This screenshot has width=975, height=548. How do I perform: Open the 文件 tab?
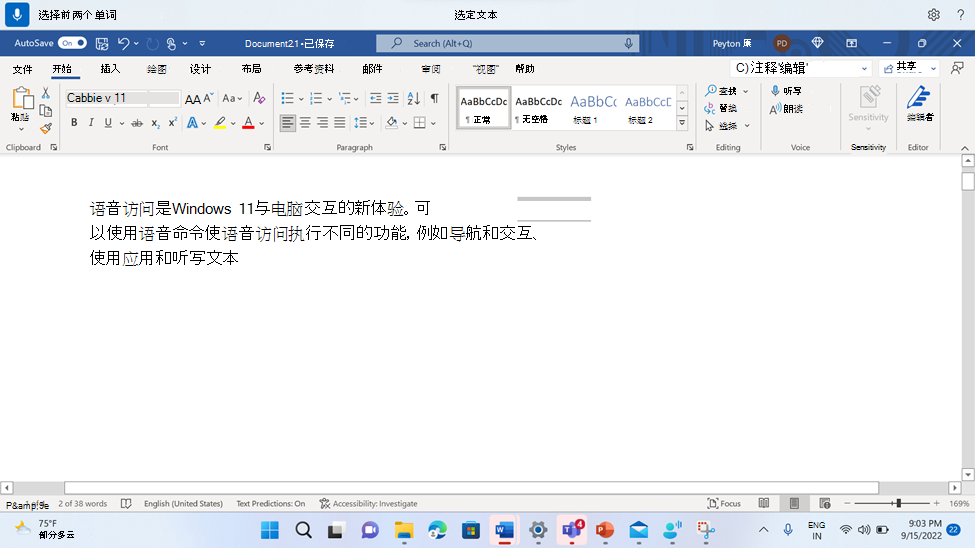pos(22,69)
